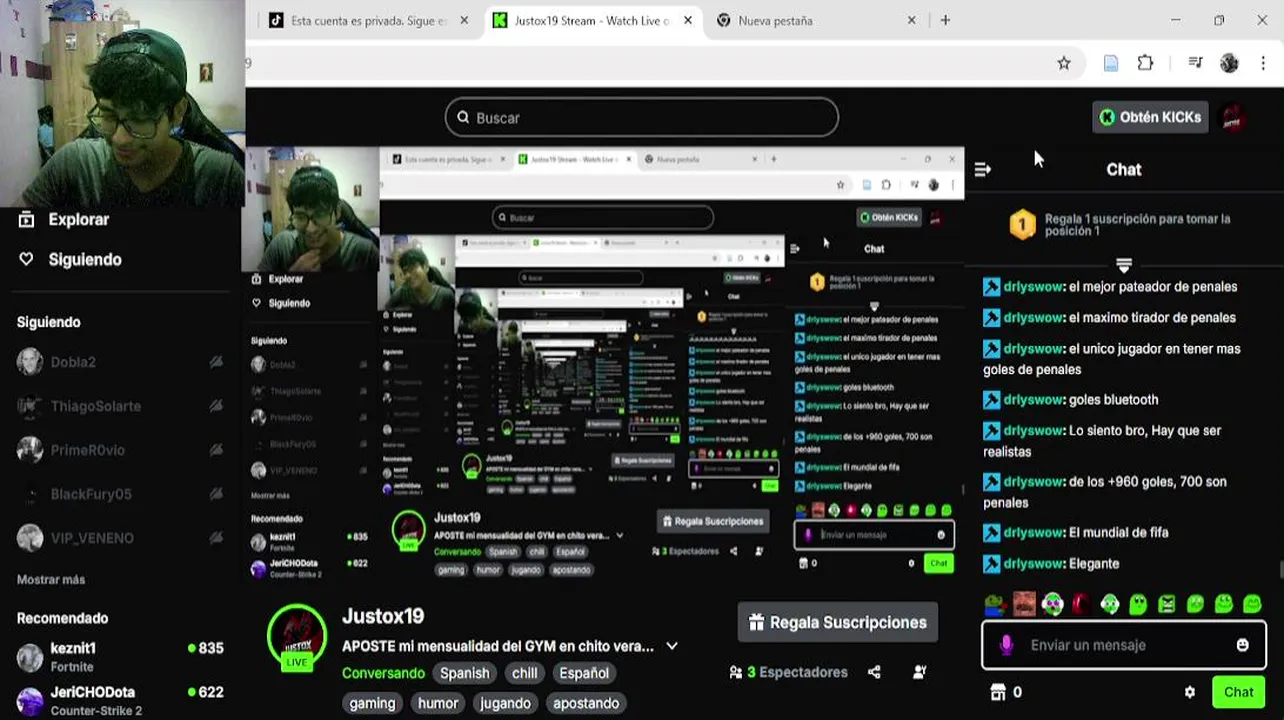Viewport: 1284px width, 720px height.
Task: Open Explorar in the sidebar
Action: click(65, 219)
